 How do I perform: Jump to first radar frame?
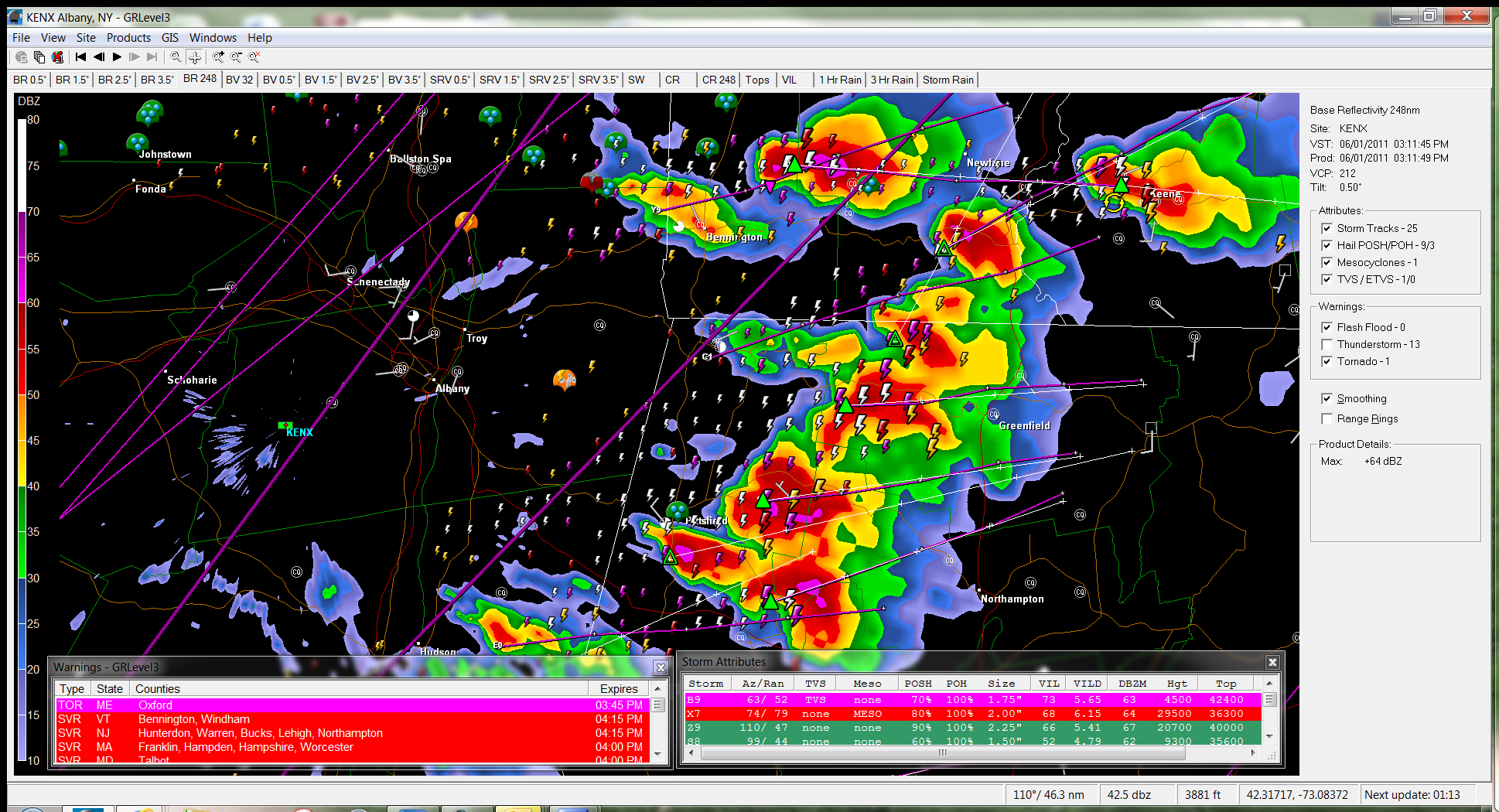[80, 57]
